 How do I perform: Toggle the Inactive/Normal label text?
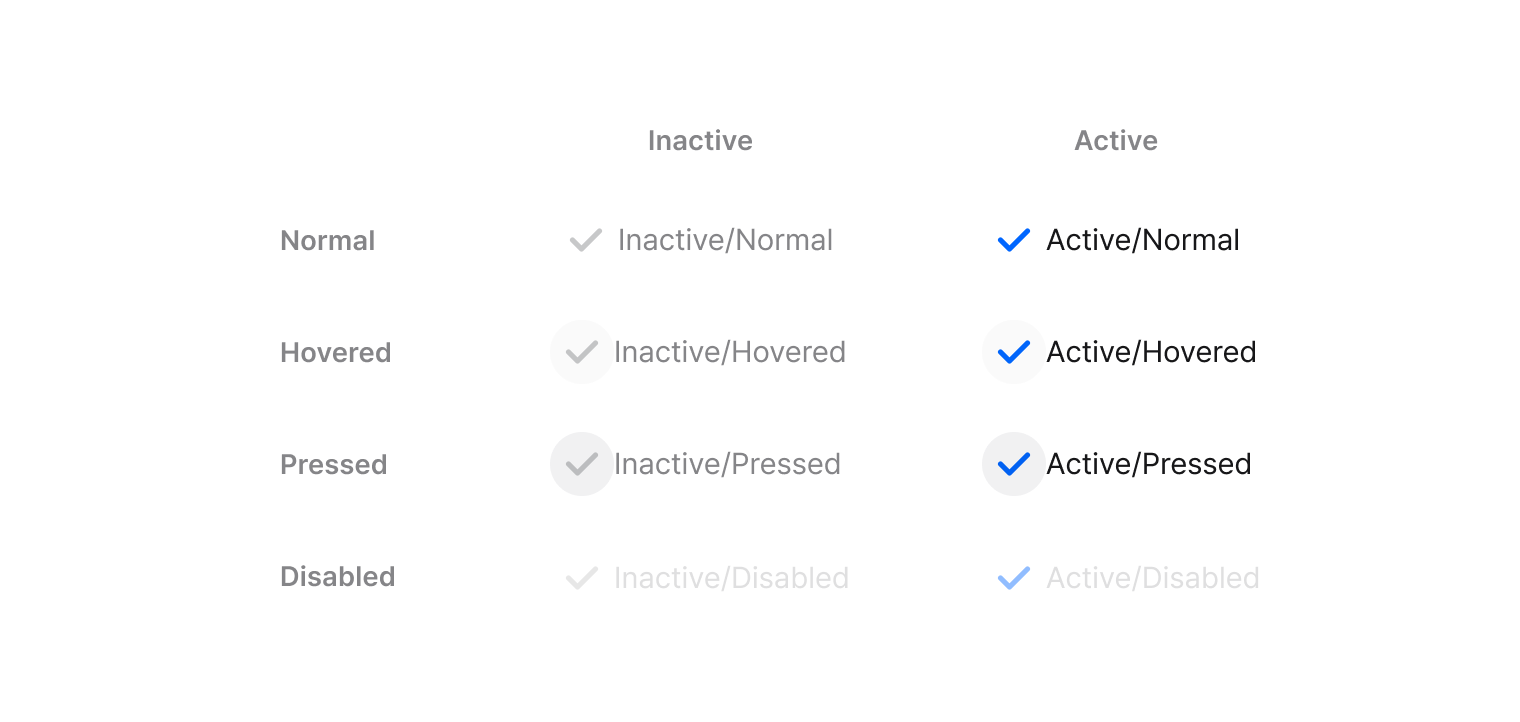(725, 241)
